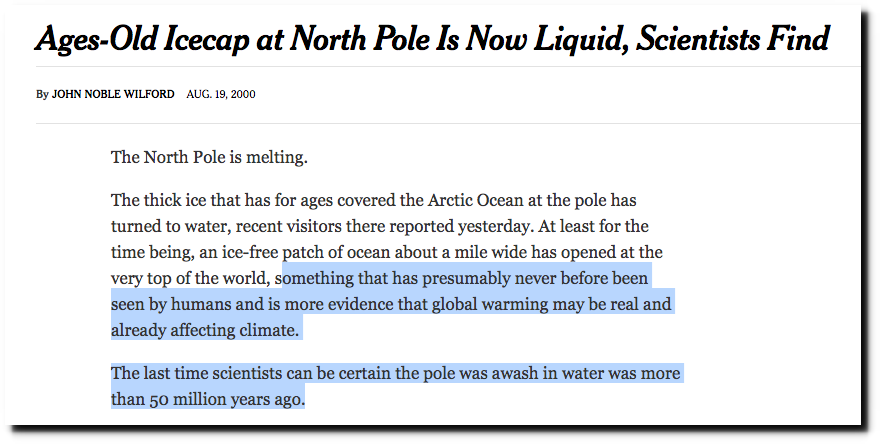Click the date AUG. 19, 2000
The height and width of the screenshot is (444, 880).
[221, 94]
